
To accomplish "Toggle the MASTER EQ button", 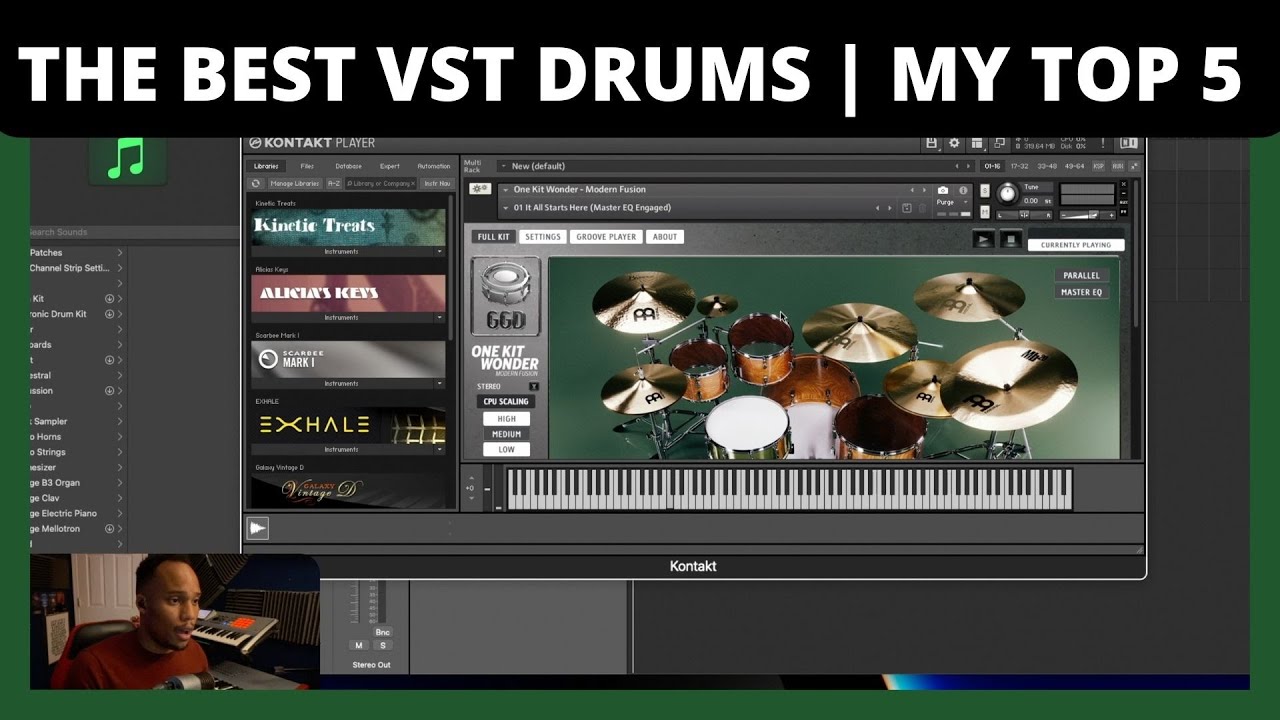I will click(1081, 292).
